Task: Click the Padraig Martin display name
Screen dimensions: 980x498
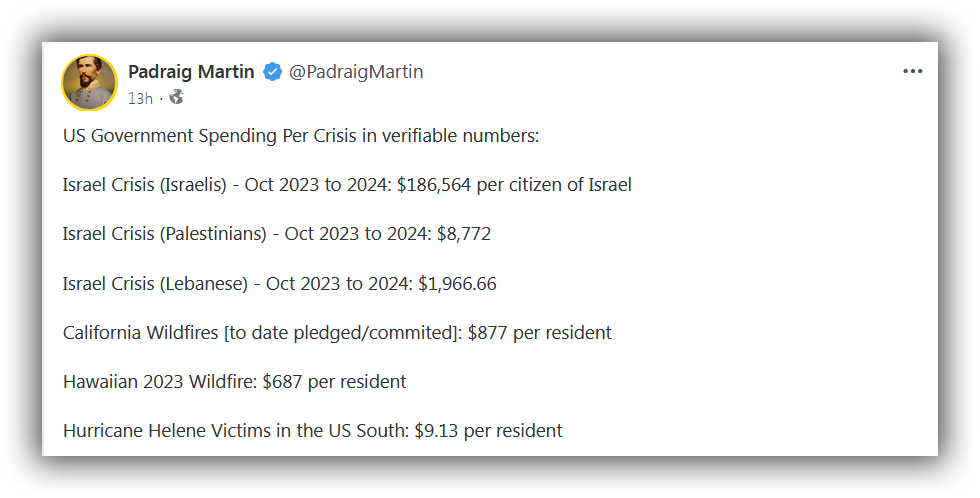Action: pos(191,72)
